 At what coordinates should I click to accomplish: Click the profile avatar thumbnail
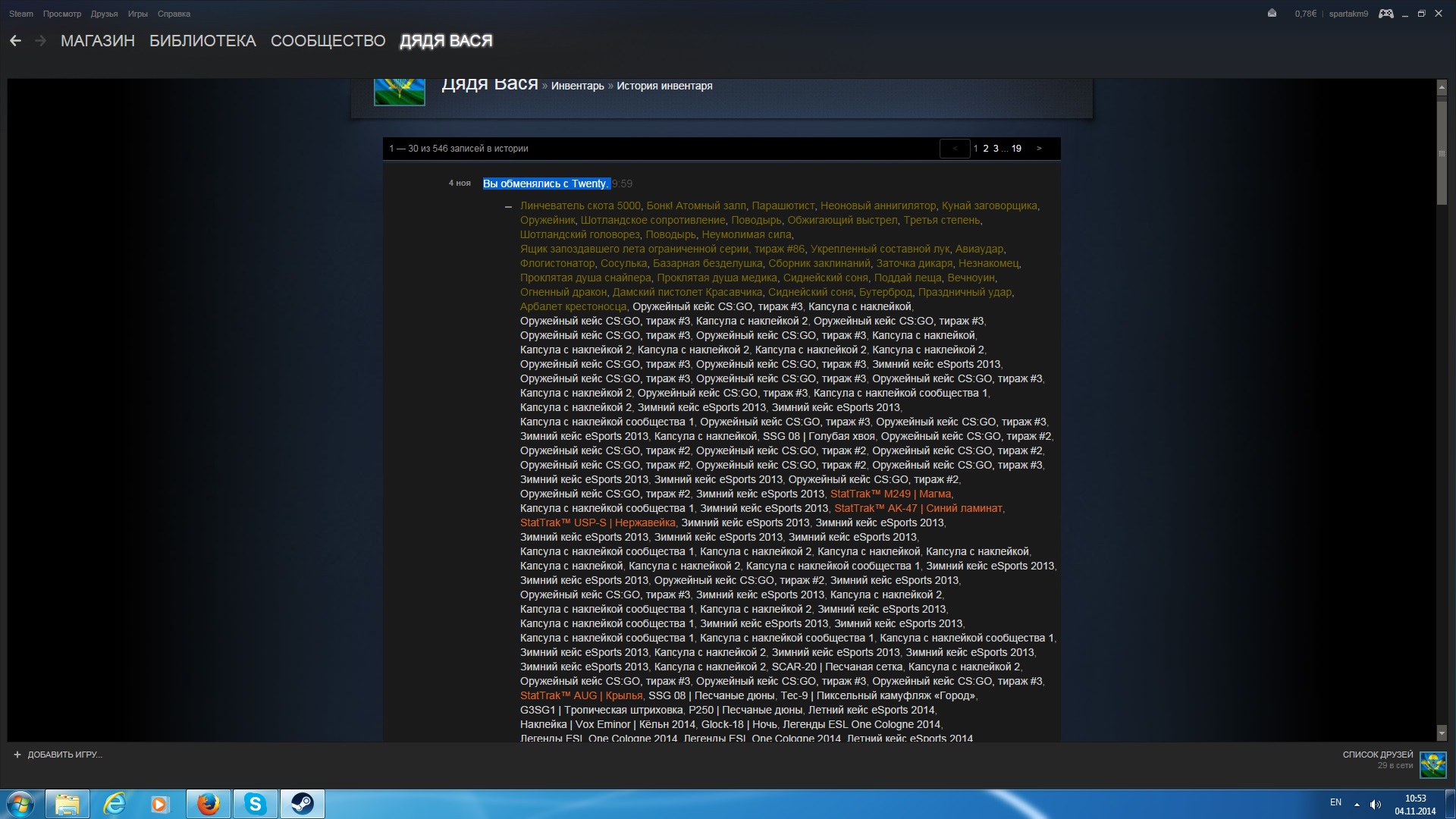click(x=399, y=92)
